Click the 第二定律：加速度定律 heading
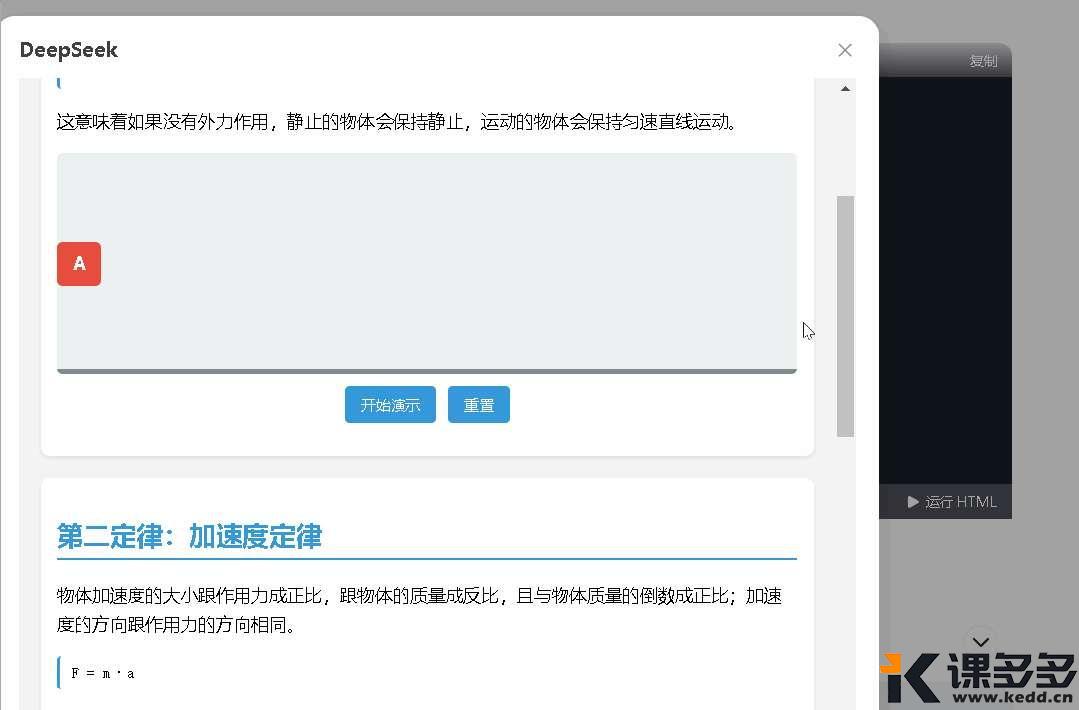The width and height of the screenshot is (1079, 710). pos(190,536)
